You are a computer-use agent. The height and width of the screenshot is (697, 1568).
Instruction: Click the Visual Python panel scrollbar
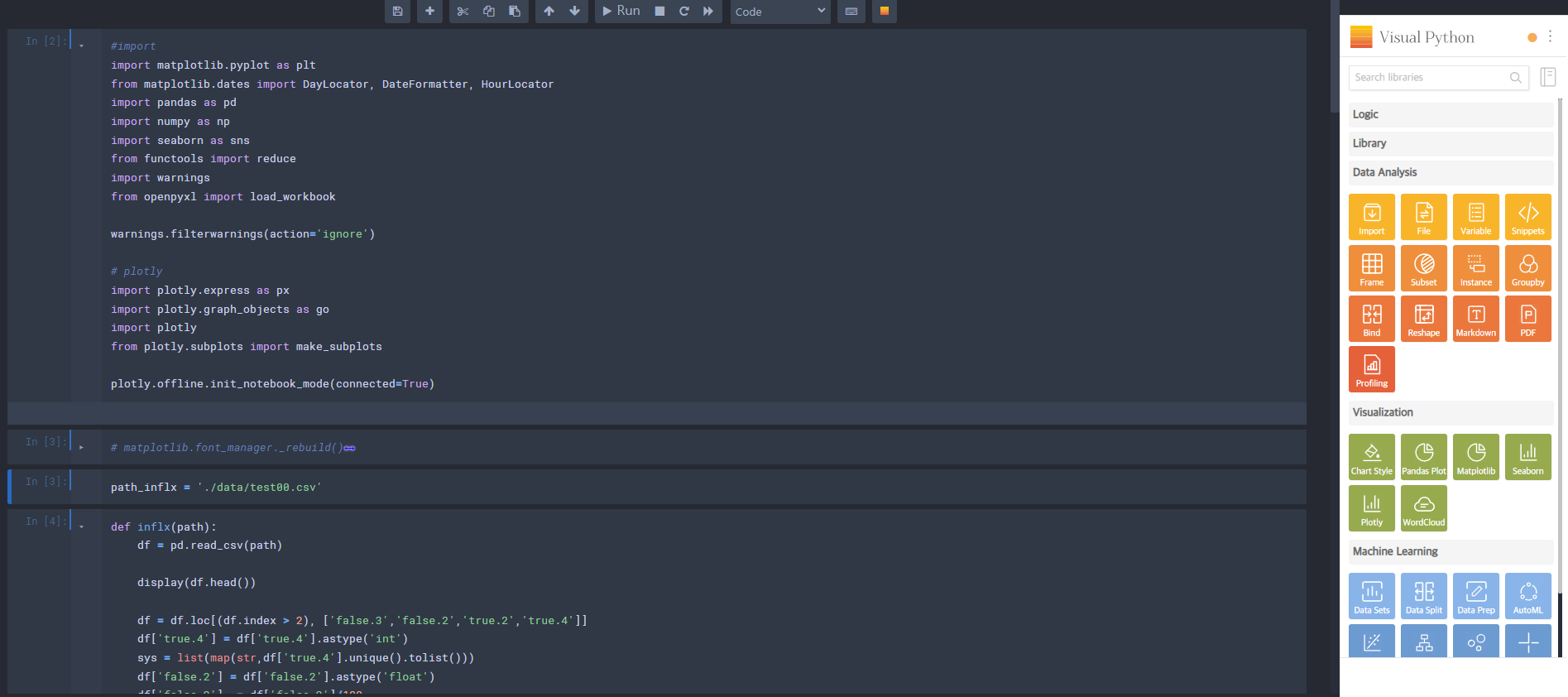(1561, 346)
